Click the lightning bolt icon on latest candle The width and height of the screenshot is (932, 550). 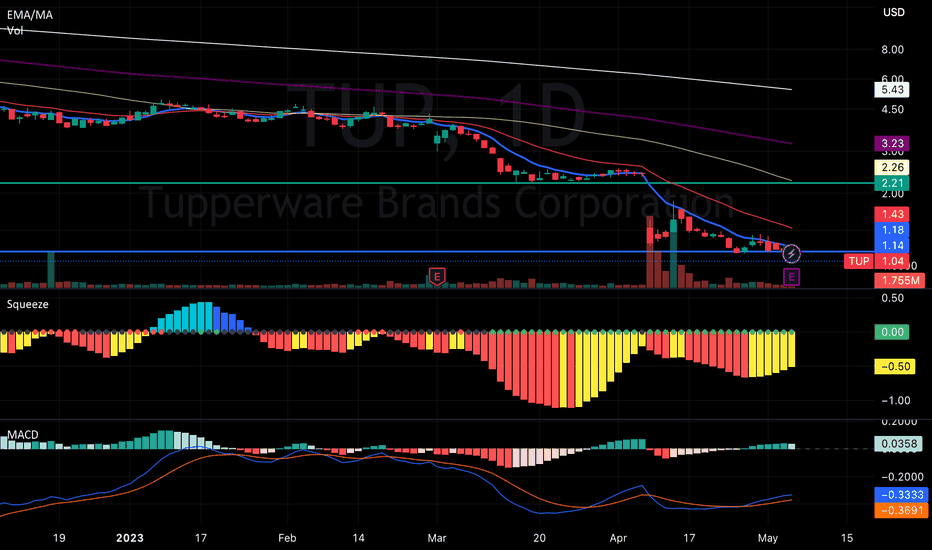791,254
